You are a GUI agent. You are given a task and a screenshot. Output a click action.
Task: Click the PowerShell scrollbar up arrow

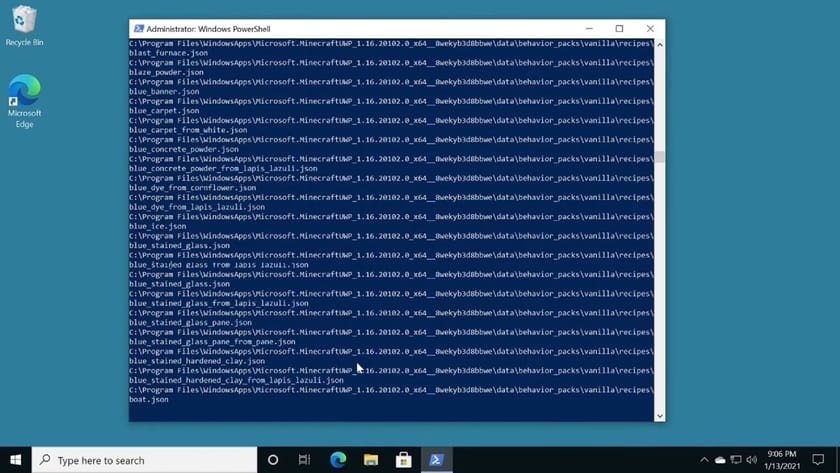coord(659,45)
